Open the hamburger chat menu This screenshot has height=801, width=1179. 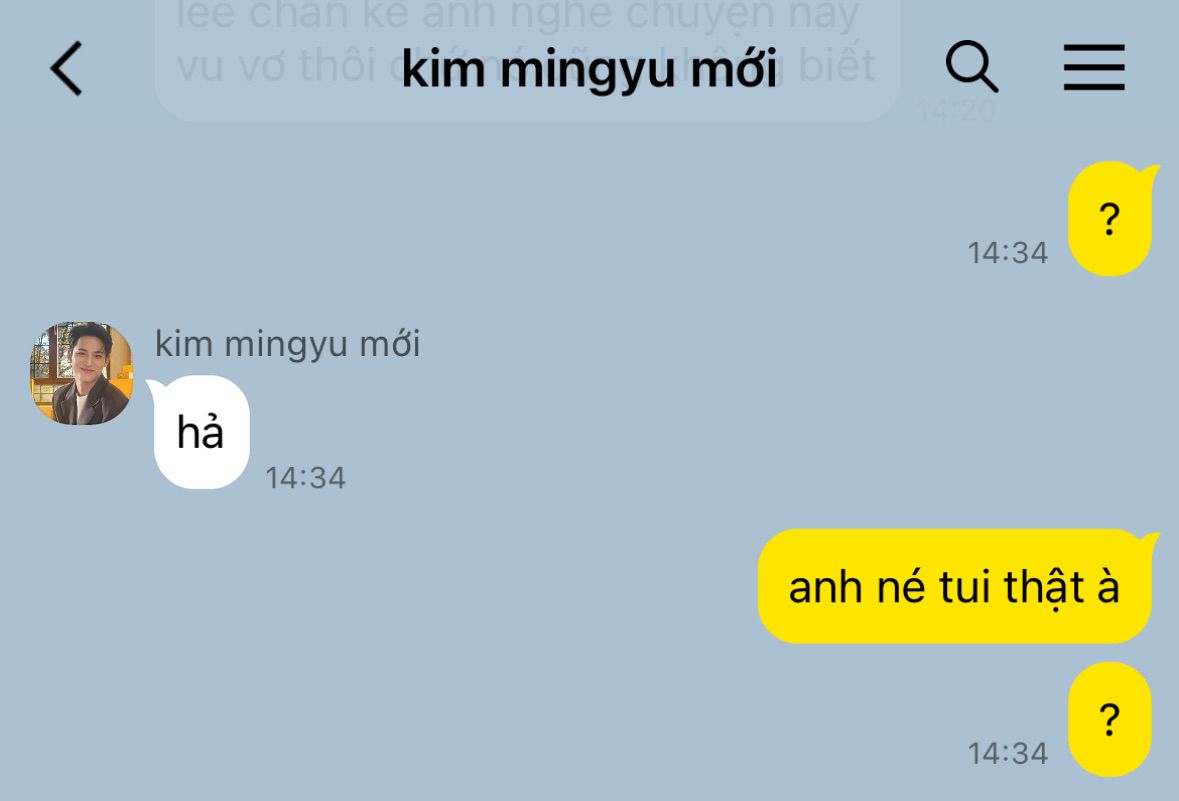coord(1094,67)
